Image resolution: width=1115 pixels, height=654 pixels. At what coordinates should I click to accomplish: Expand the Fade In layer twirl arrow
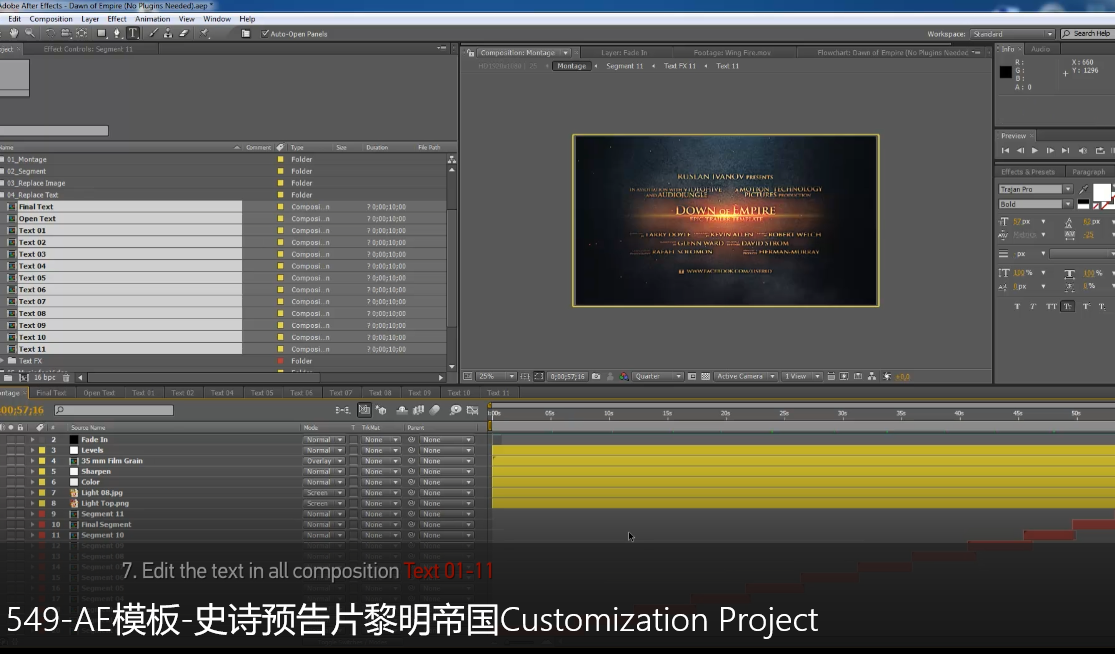[32, 439]
